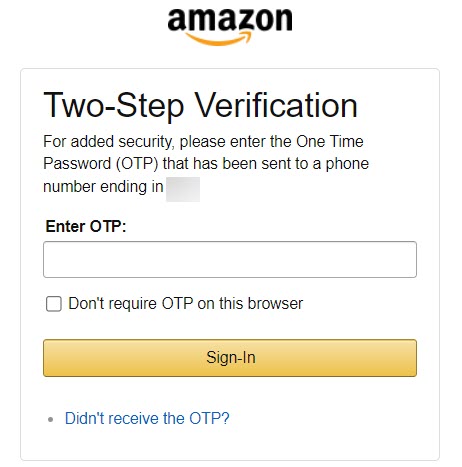Click the "For added security" text line
This screenshot has width=462, height=467.
pyautogui.click(x=203, y=142)
